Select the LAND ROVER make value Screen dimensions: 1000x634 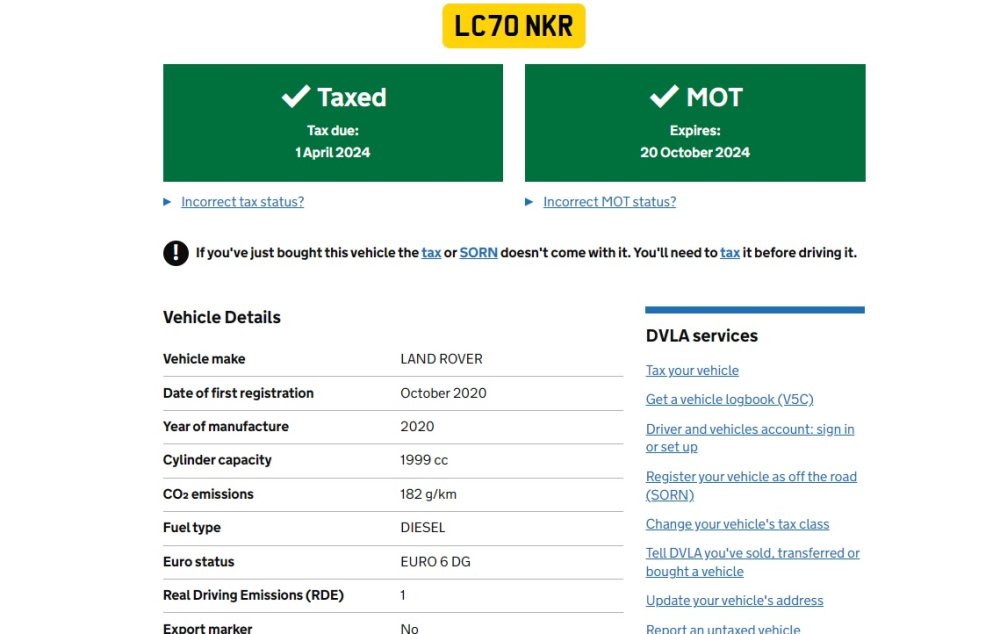point(441,359)
